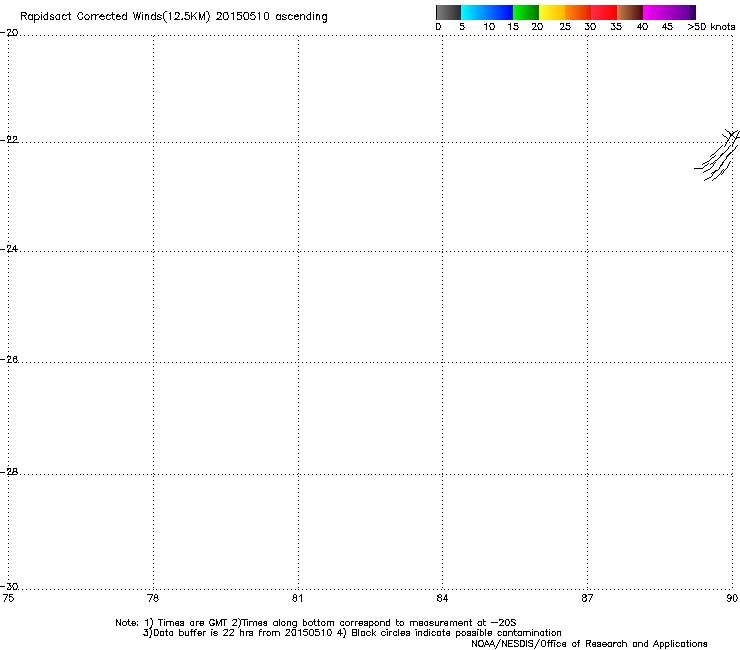Screen dimensions: 740x650
Task: Click the cyan 5-10 knots color band
Action: [474, 12]
